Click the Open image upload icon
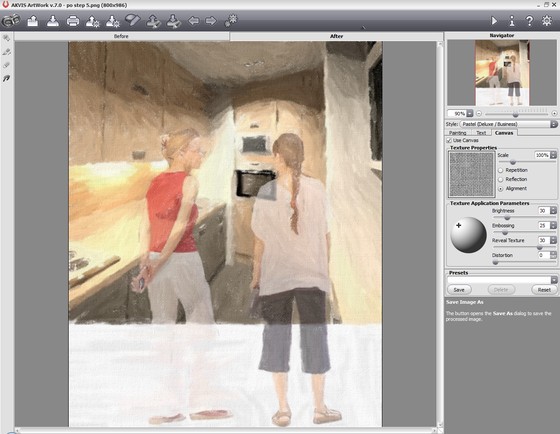560x434 pixels. tap(33, 21)
